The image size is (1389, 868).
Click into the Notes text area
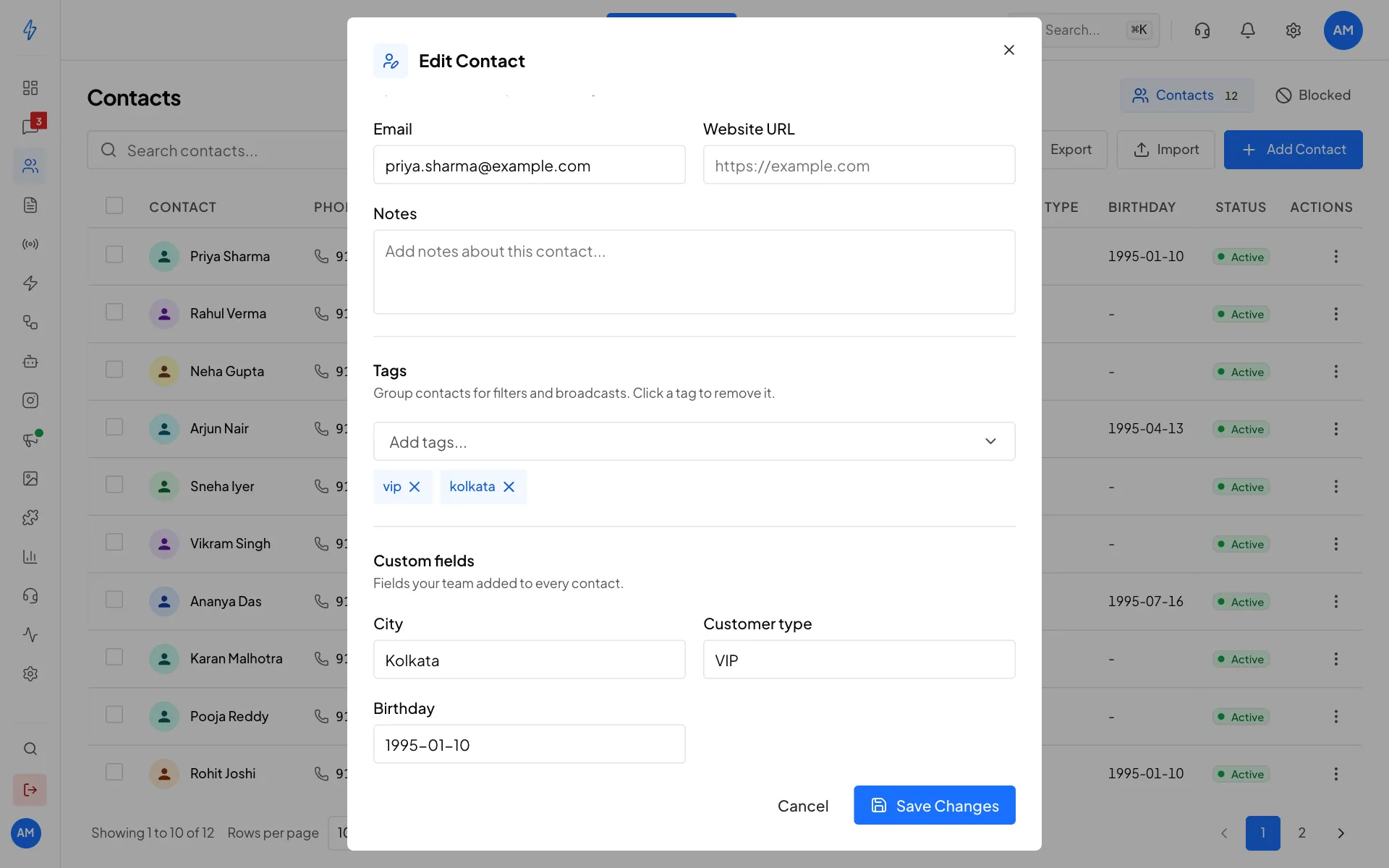tap(694, 272)
